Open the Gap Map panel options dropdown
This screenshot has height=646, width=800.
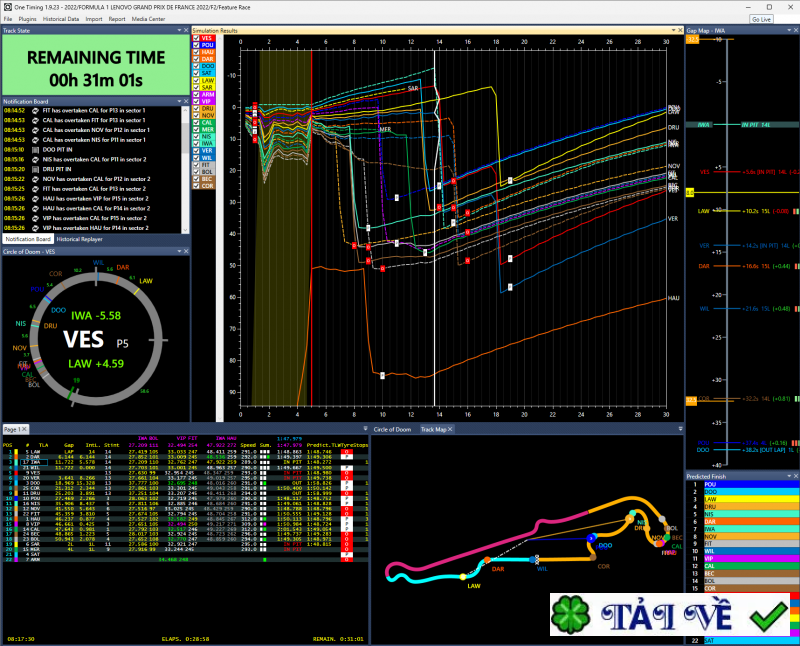pyautogui.click(x=789, y=31)
